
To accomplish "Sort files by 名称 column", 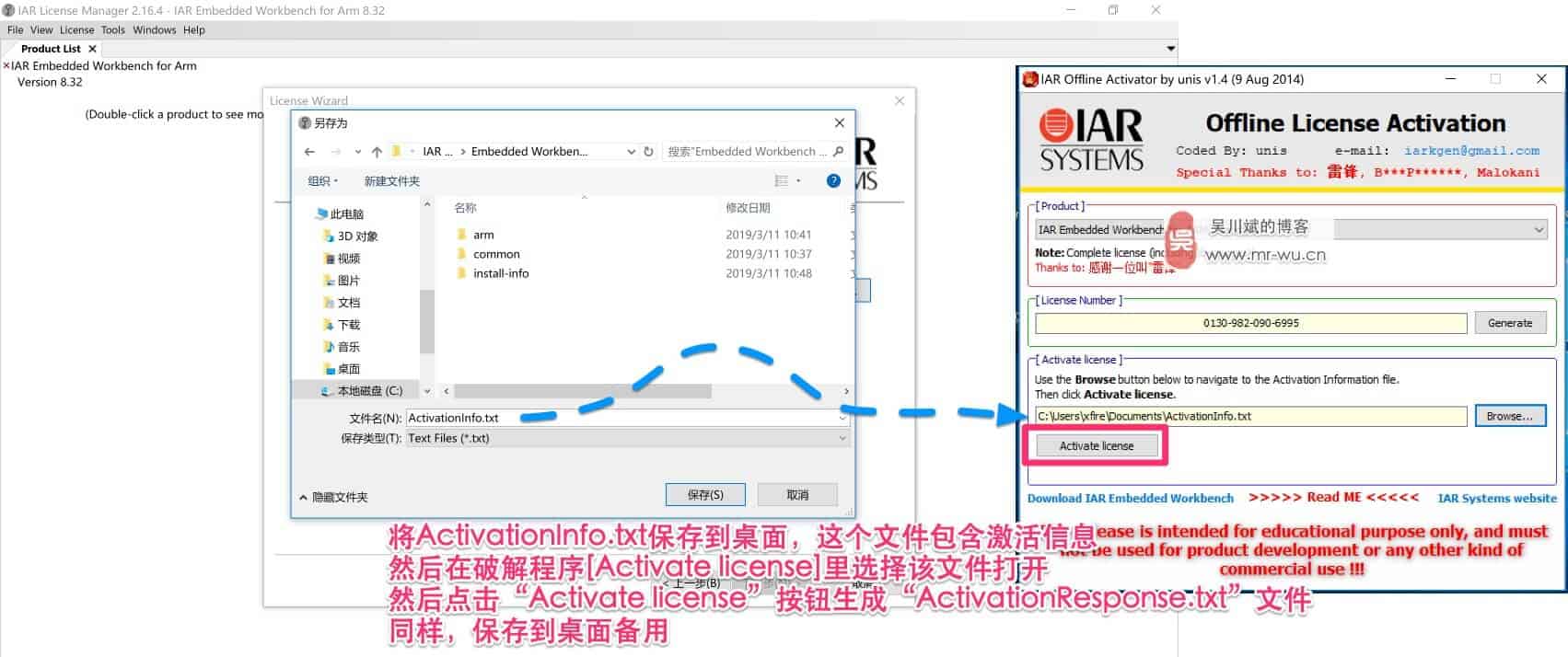I will pyautogui.click(x=465, y=208).
